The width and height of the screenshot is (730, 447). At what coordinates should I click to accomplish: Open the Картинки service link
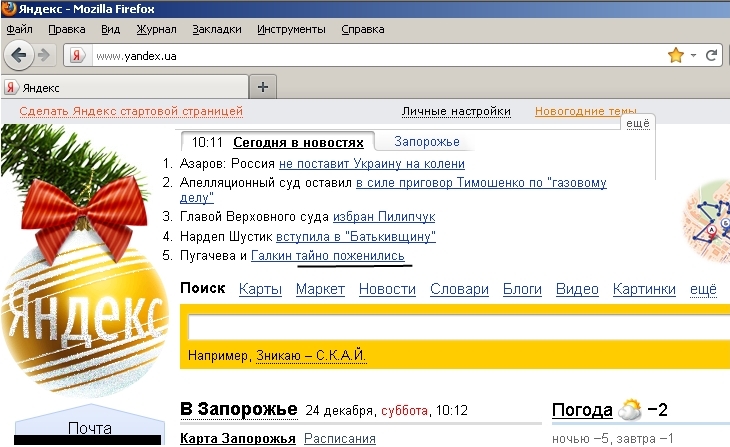(x=644, y=289)
